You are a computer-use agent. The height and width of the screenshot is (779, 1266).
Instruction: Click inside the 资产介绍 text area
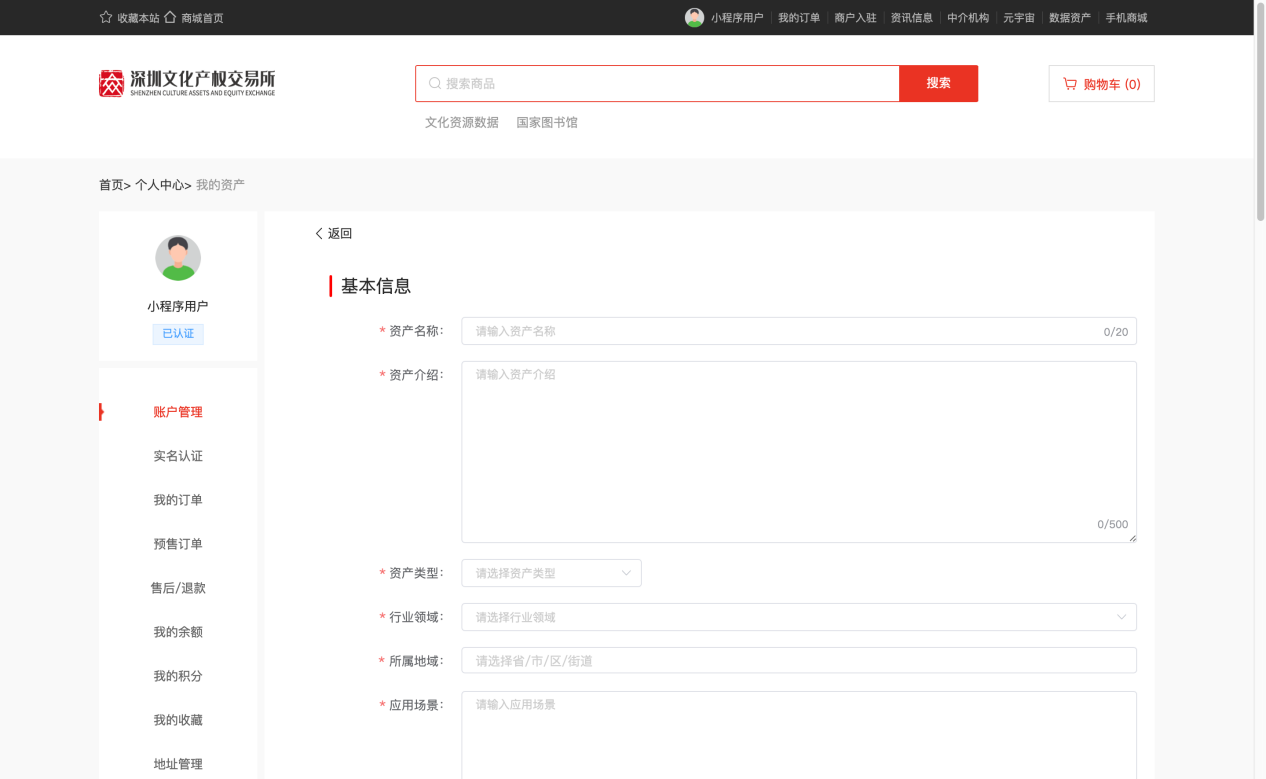798,451
